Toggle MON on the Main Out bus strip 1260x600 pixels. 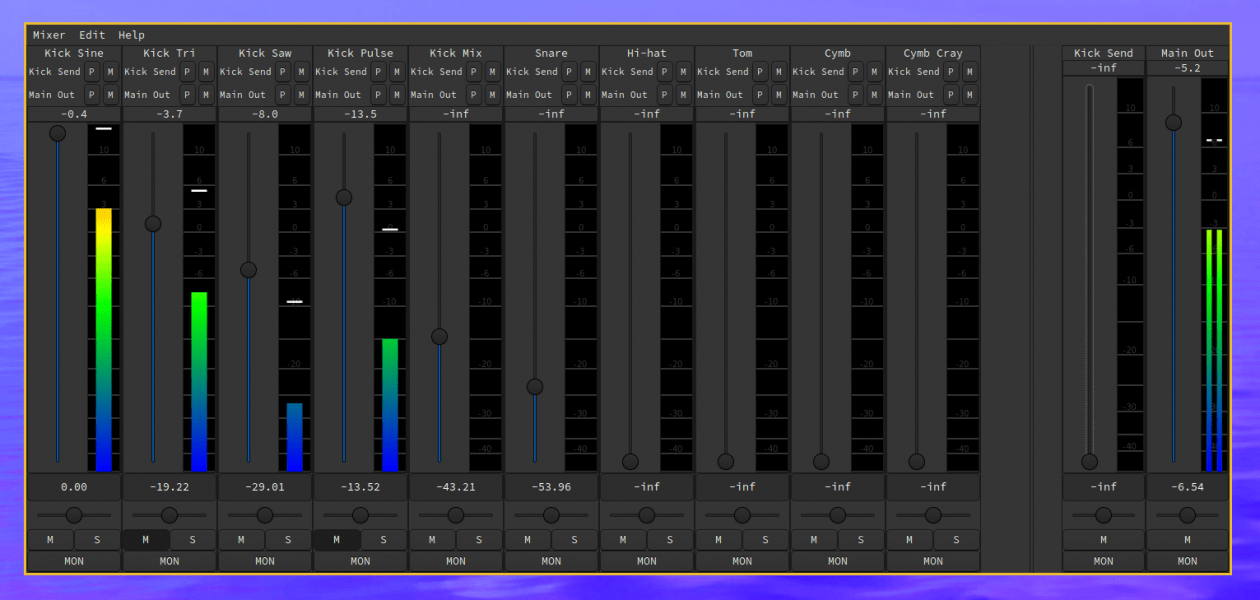pyautogui.click(x=1187, y=561)
